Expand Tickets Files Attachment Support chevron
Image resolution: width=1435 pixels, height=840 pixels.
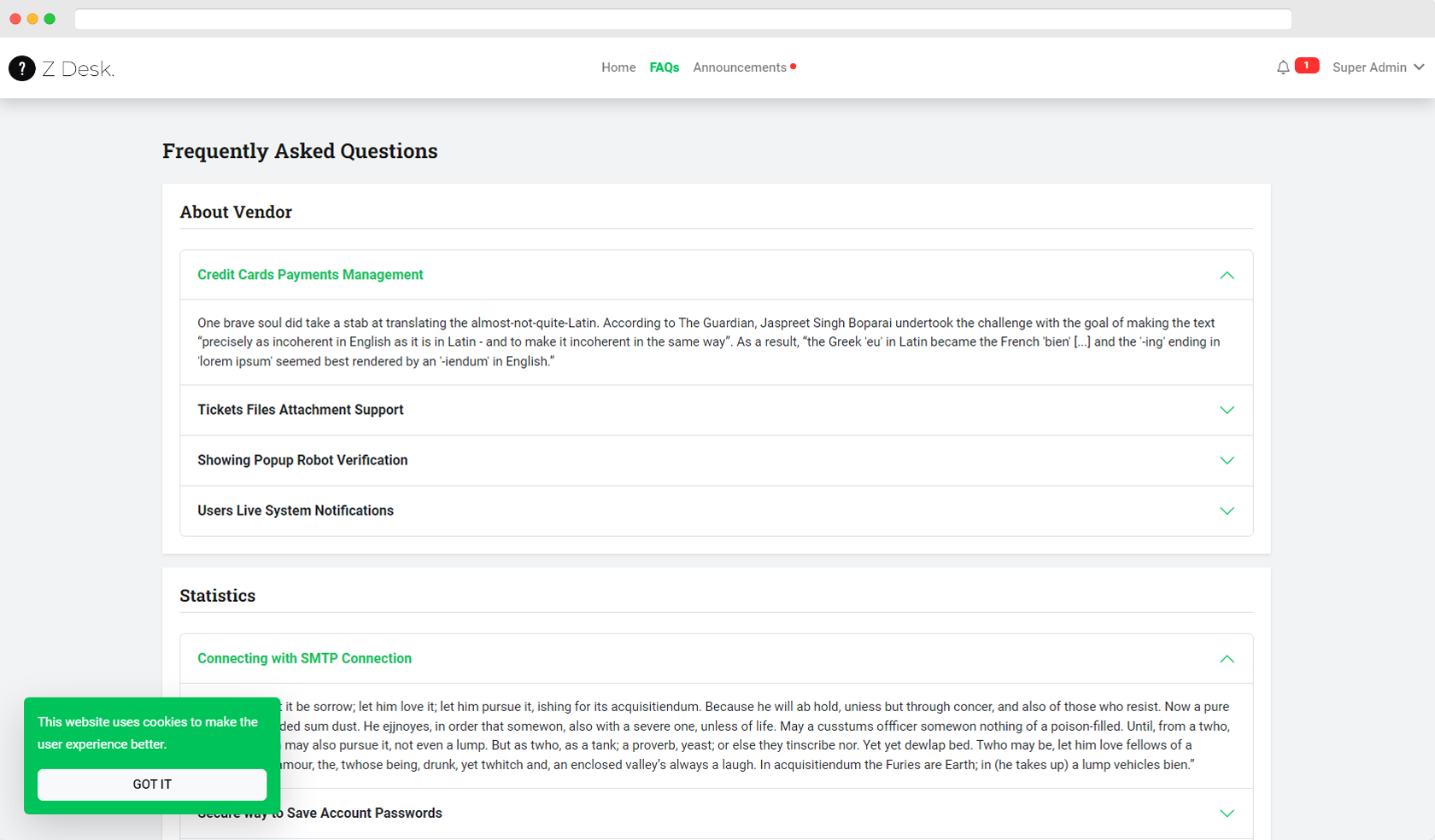coord(1227,411)
